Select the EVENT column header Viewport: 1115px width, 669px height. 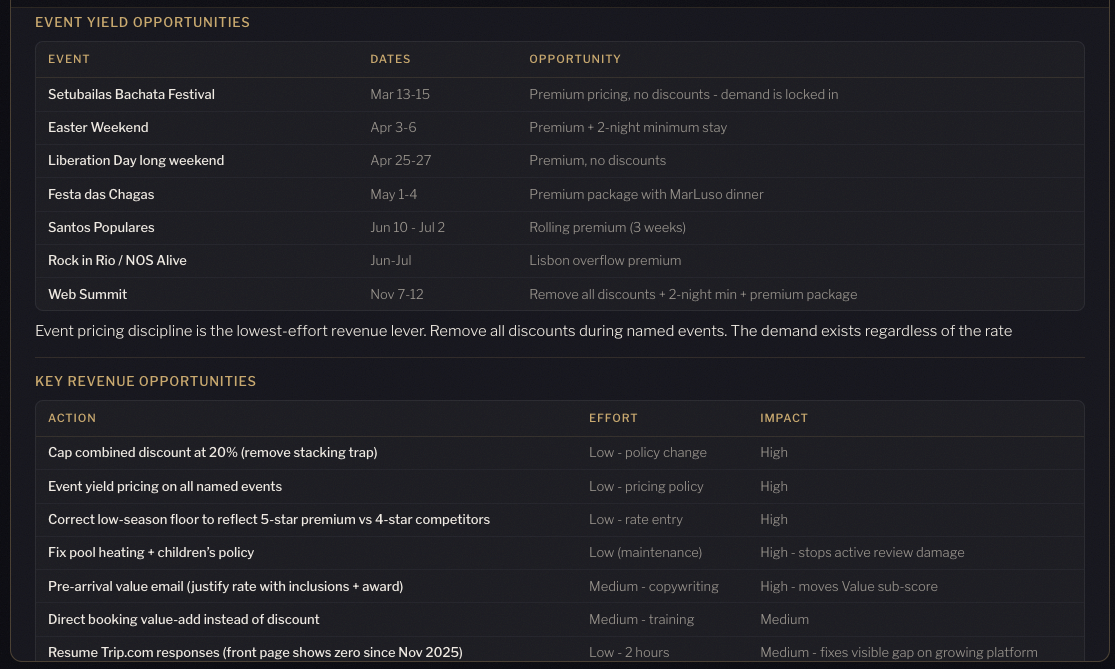[x=69, y=59]
